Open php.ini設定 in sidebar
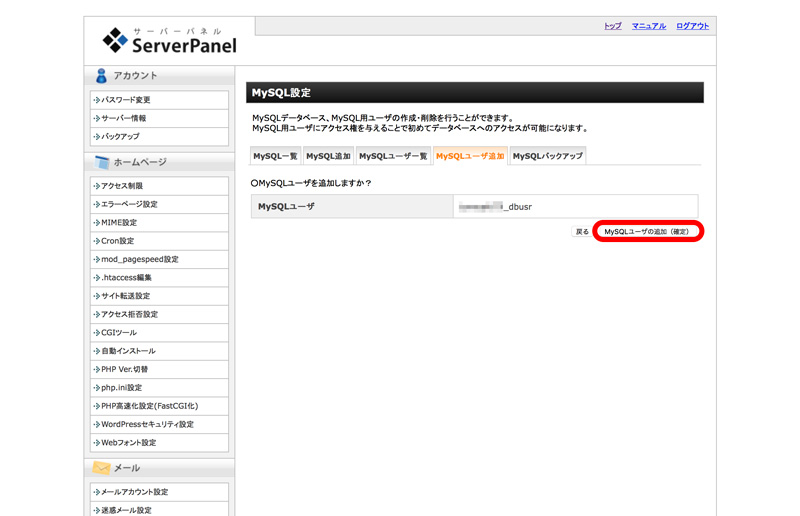This screenshot has height=516, width=800. coord(159,388)
